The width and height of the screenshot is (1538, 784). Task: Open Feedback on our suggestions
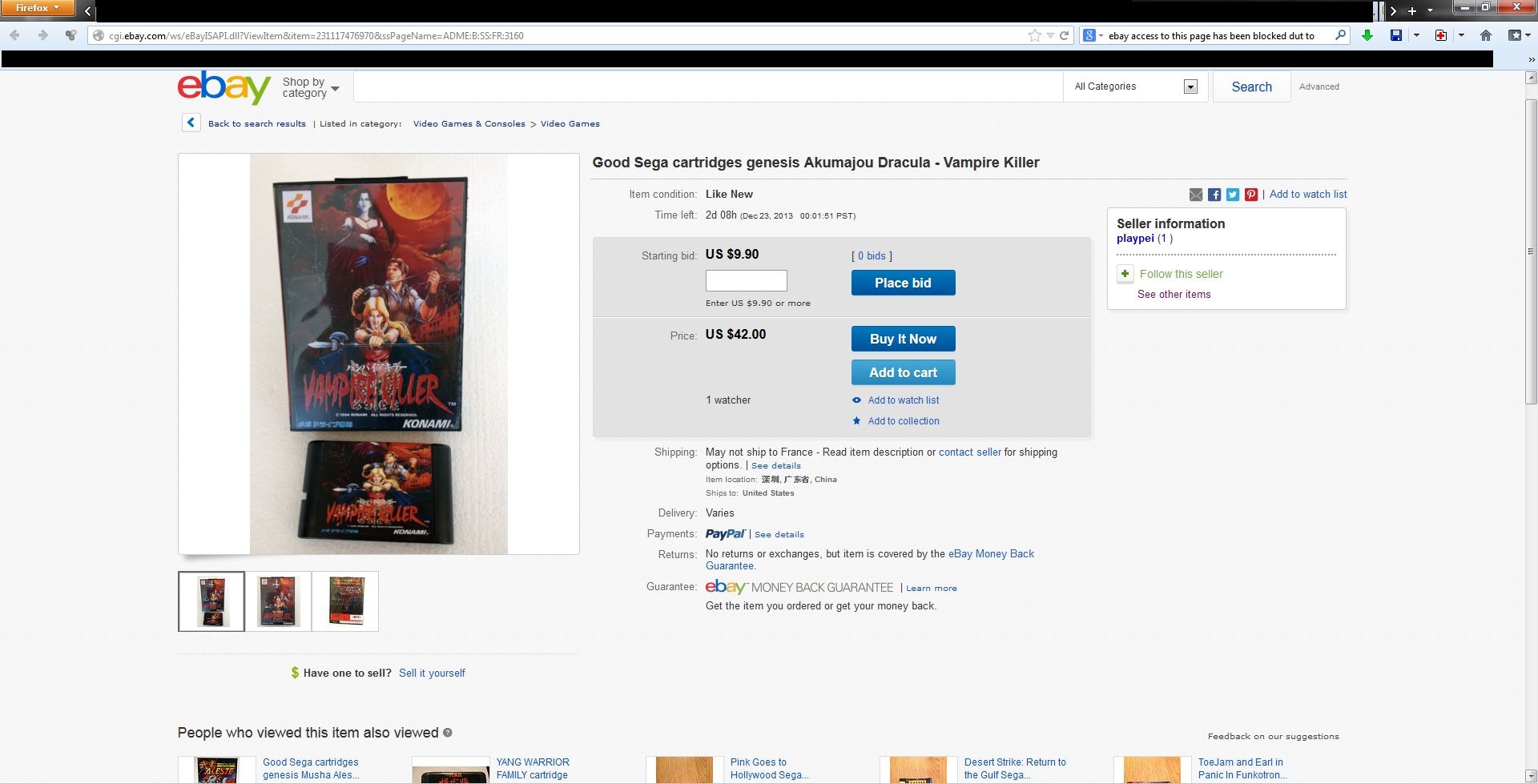[1274, 736]
